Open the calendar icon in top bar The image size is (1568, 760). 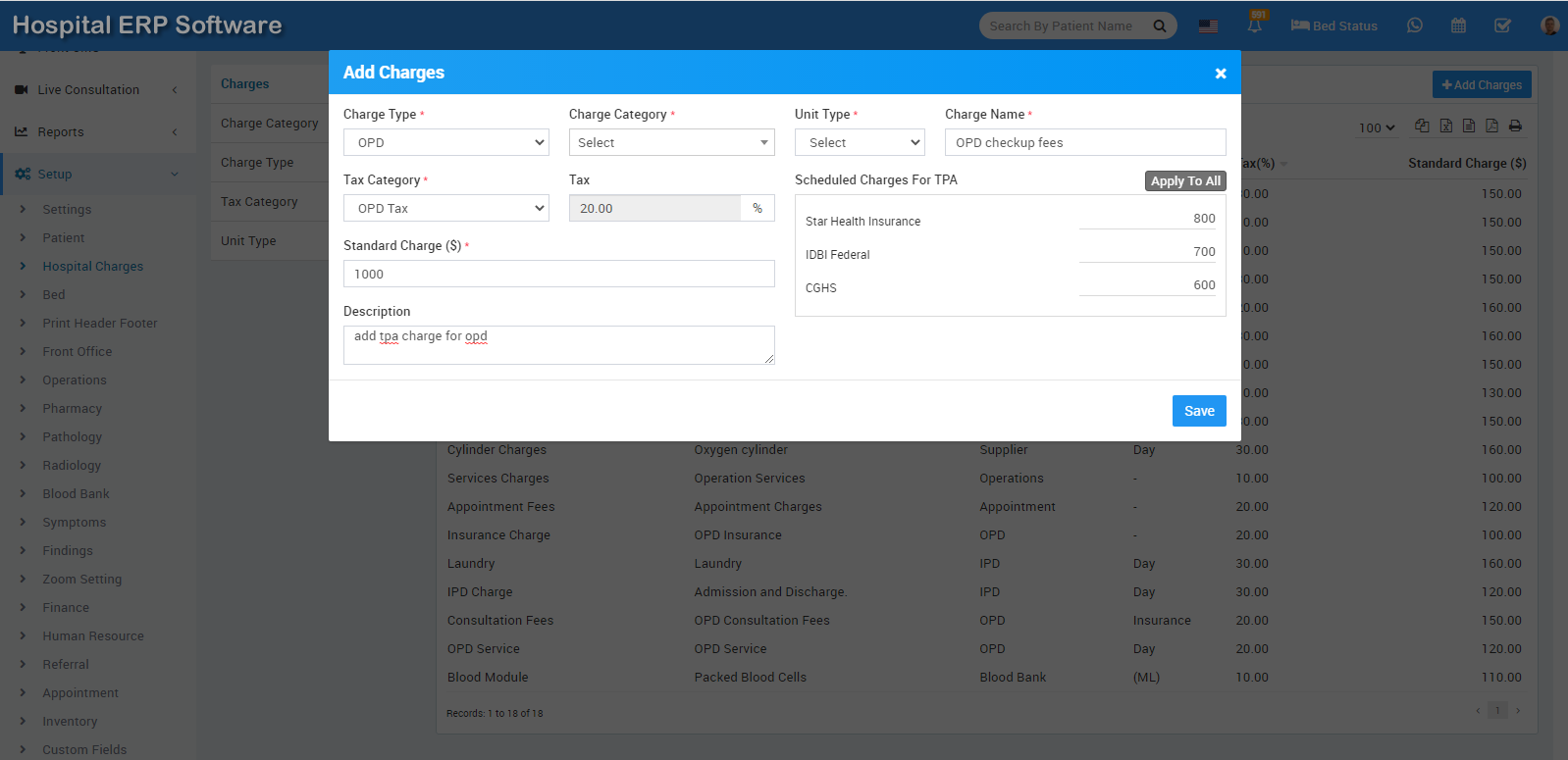pos(1458,25)
